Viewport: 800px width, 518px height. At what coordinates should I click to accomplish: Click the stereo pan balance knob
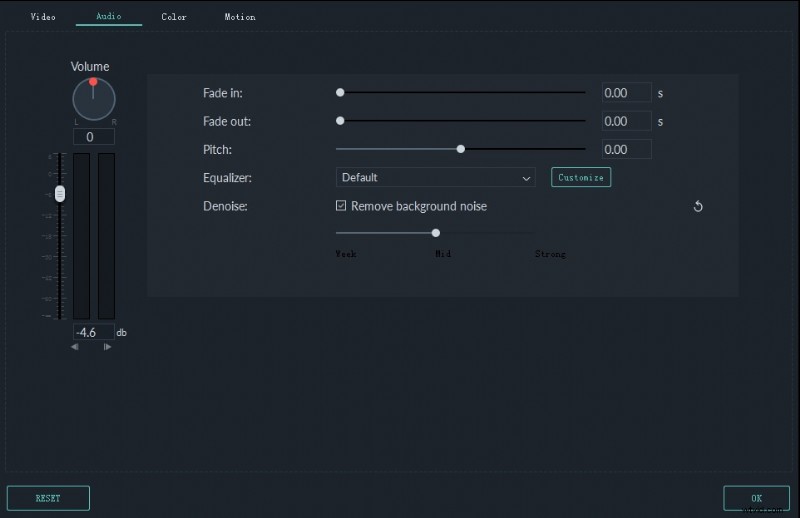pos(94,99)
